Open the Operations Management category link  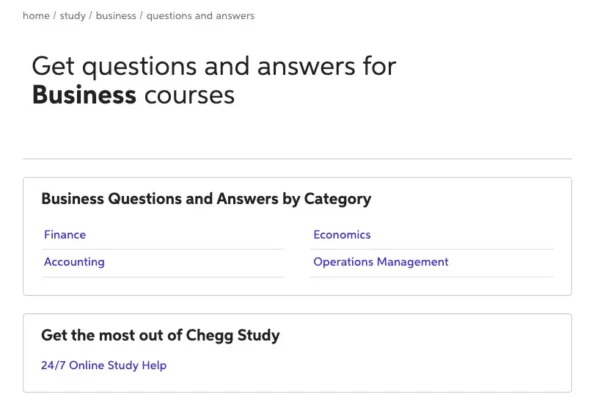381,262
